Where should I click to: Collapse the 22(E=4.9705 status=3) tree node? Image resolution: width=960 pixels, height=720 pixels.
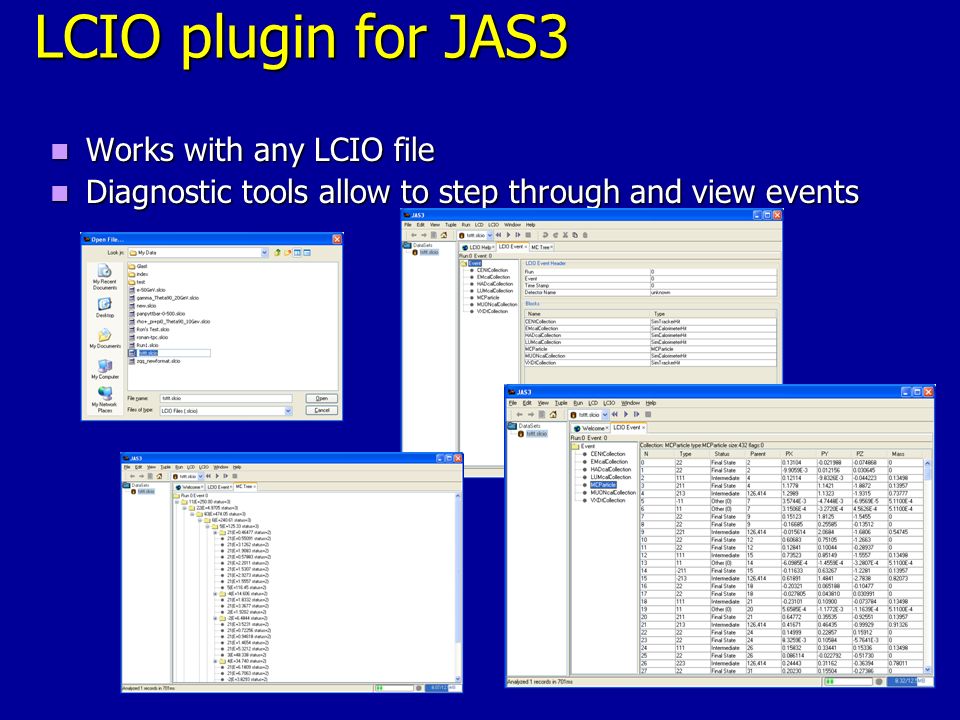click(184, 508)
